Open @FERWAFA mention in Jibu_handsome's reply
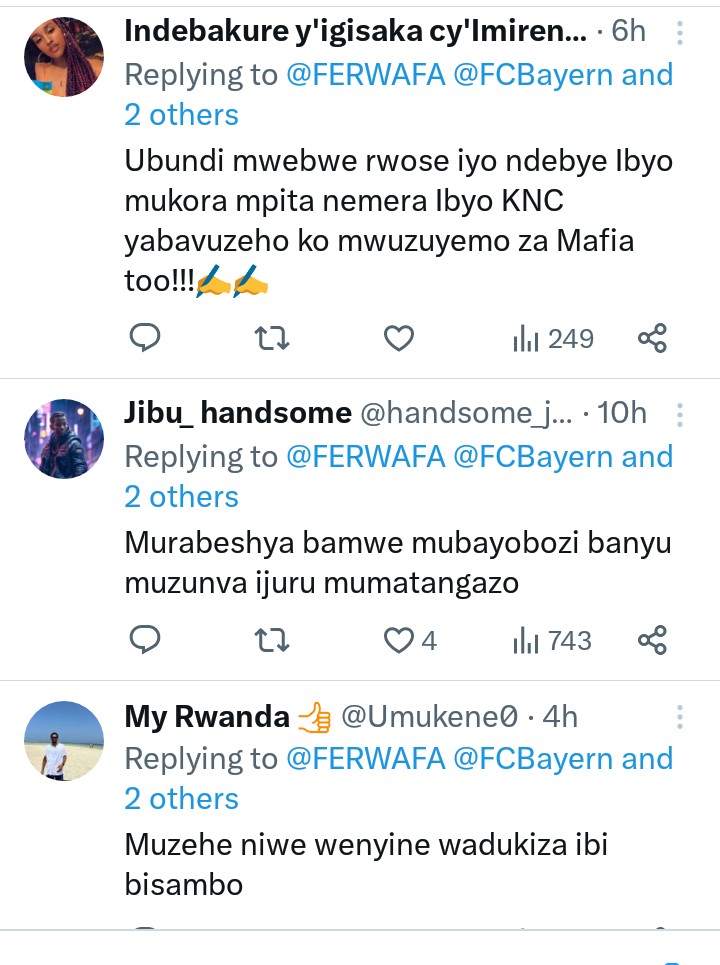Viewport: 720px width, 965px height. 365,457
